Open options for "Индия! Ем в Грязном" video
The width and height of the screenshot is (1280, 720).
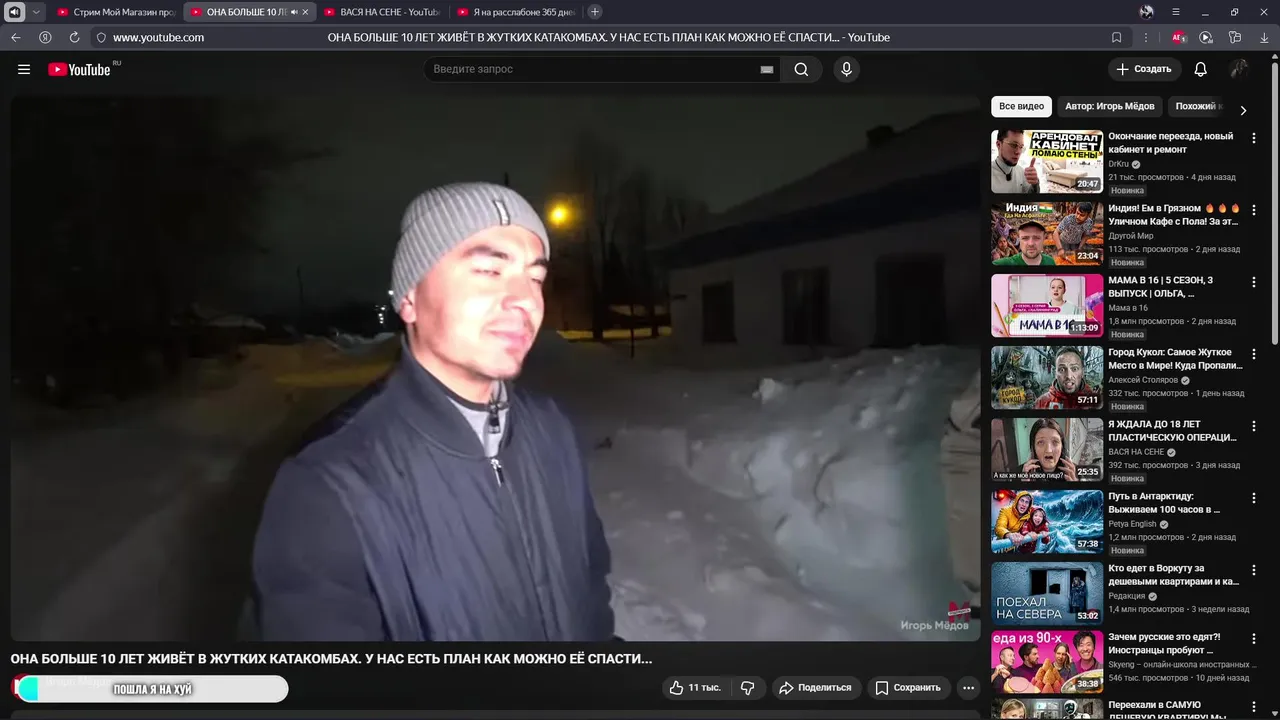click(1254, 210)
